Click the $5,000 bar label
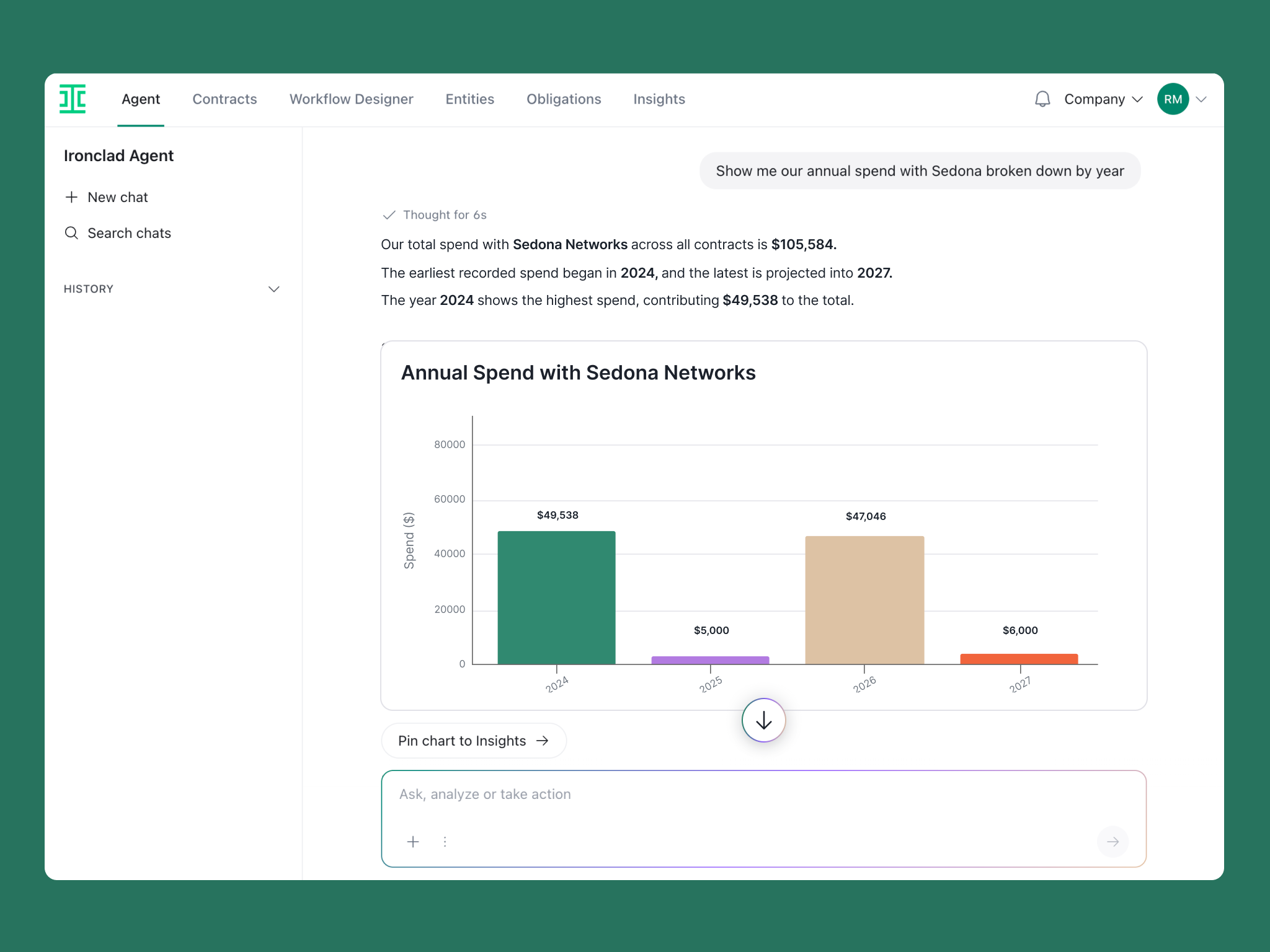Image resolution: width=1270 pixels, height=952 pixels. pos(711,630)
